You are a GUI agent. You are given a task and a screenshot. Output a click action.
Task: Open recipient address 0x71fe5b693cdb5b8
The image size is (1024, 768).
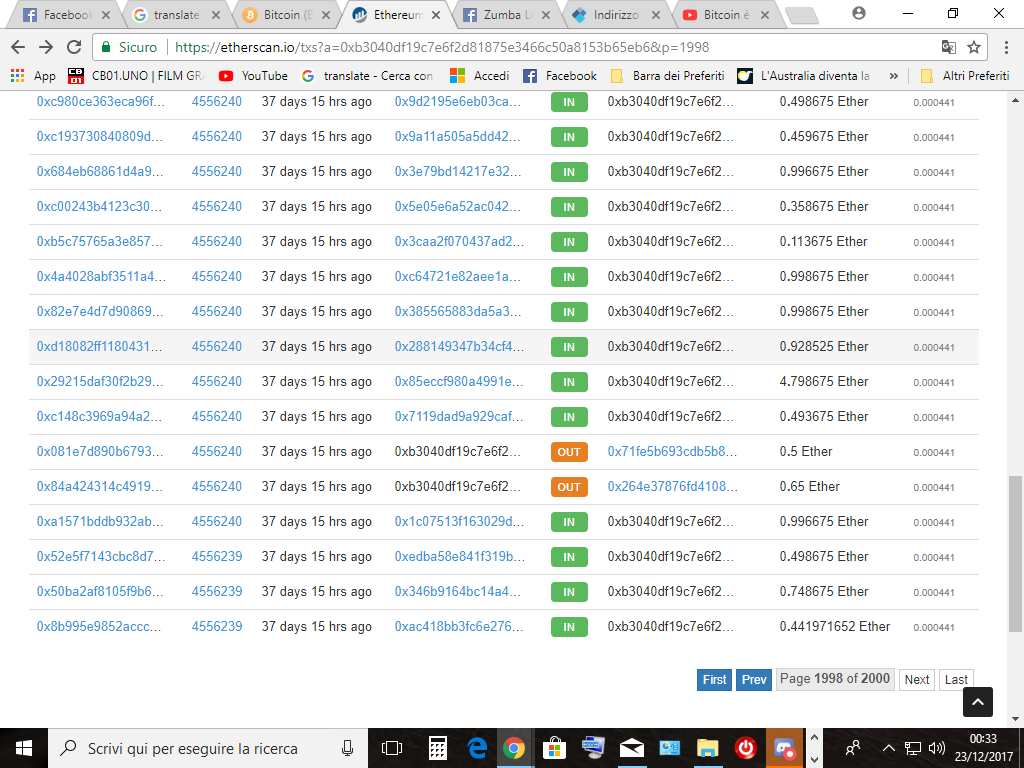click(x=672, y=451)
